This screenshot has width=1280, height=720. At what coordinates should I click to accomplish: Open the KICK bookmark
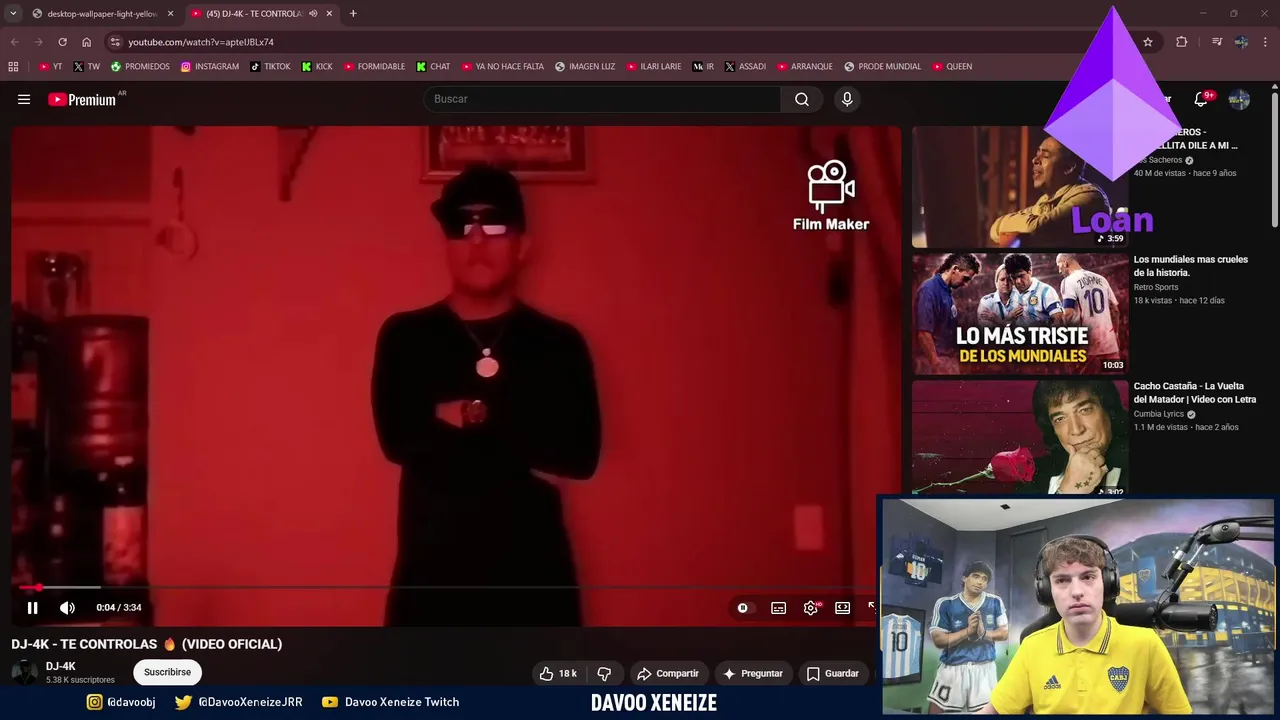[x=317, y=67]
